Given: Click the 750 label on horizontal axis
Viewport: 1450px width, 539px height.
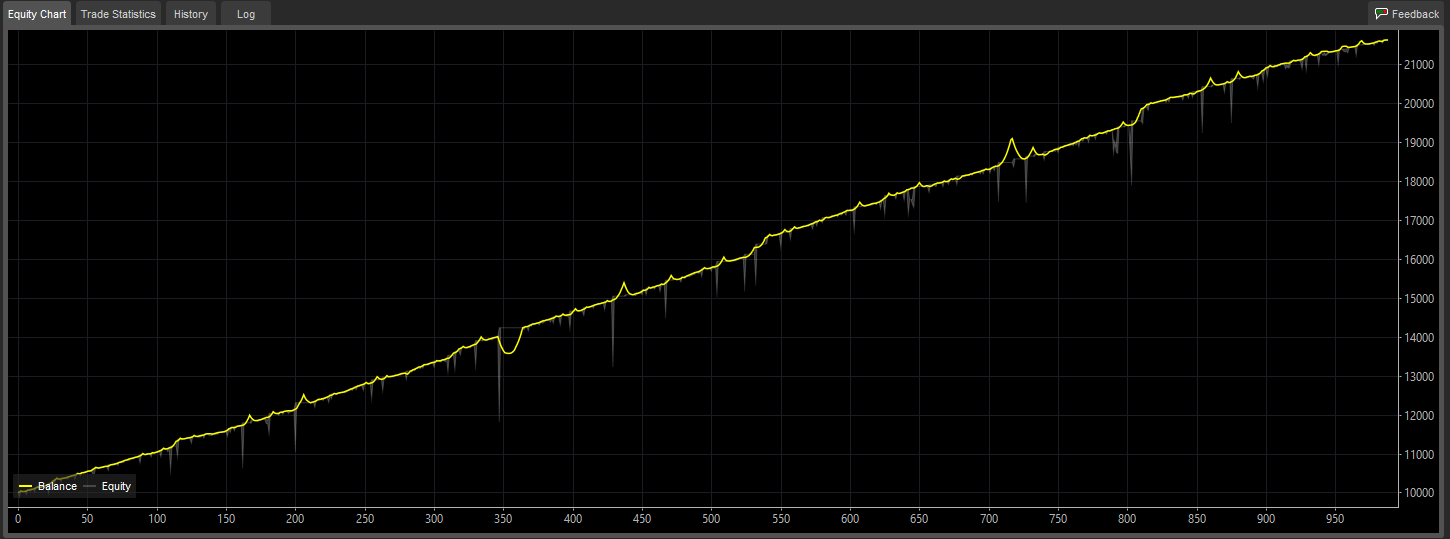Looking at the screenshot, I should [1058, 519].
